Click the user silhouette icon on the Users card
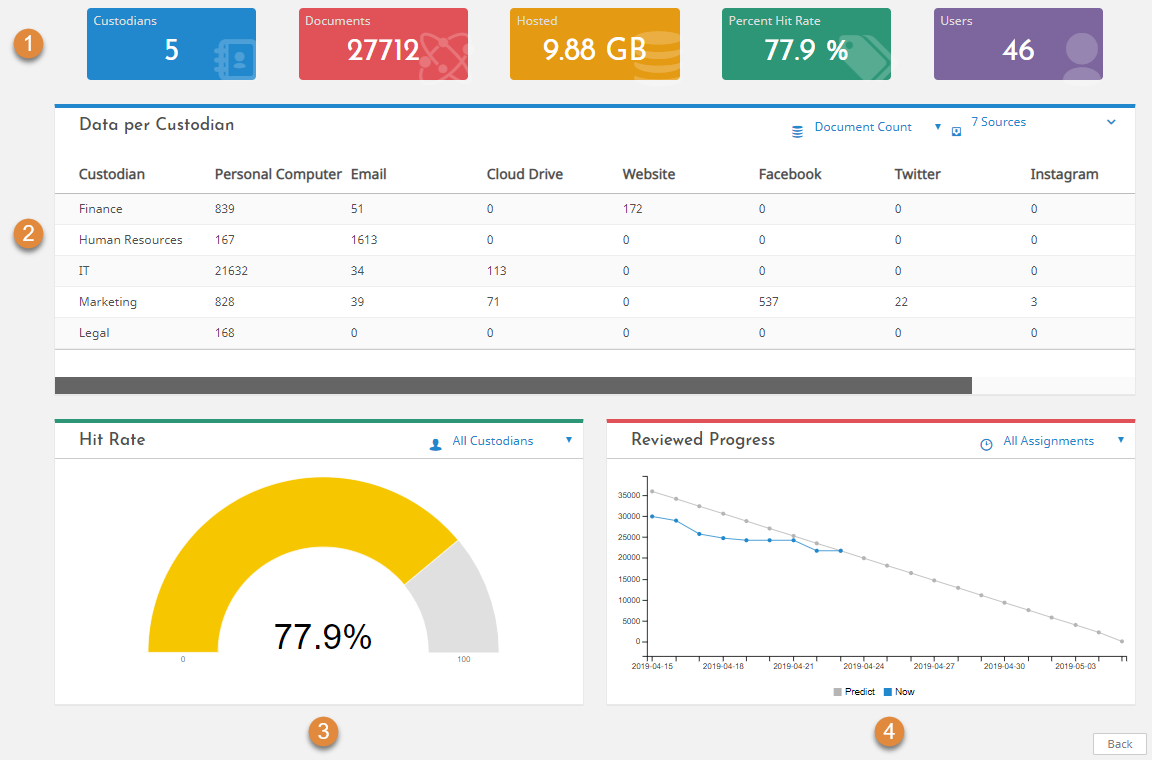1152x760 pixels. click(x=1080, y=50)
